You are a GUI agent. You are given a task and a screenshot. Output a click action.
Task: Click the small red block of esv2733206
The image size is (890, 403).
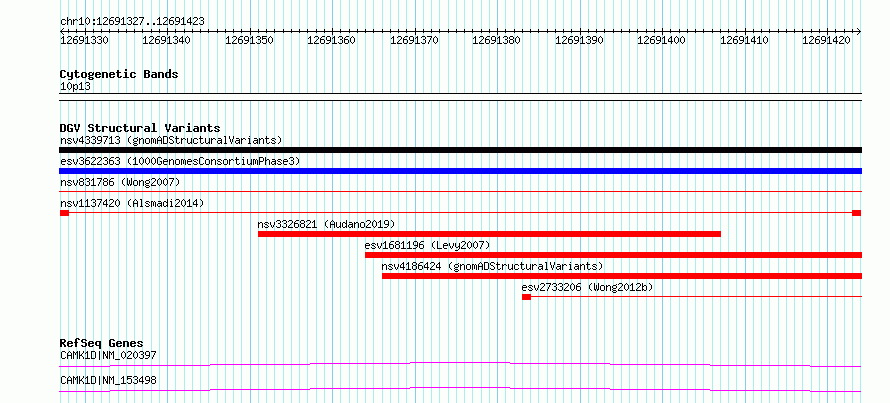(x=526, y=297)
